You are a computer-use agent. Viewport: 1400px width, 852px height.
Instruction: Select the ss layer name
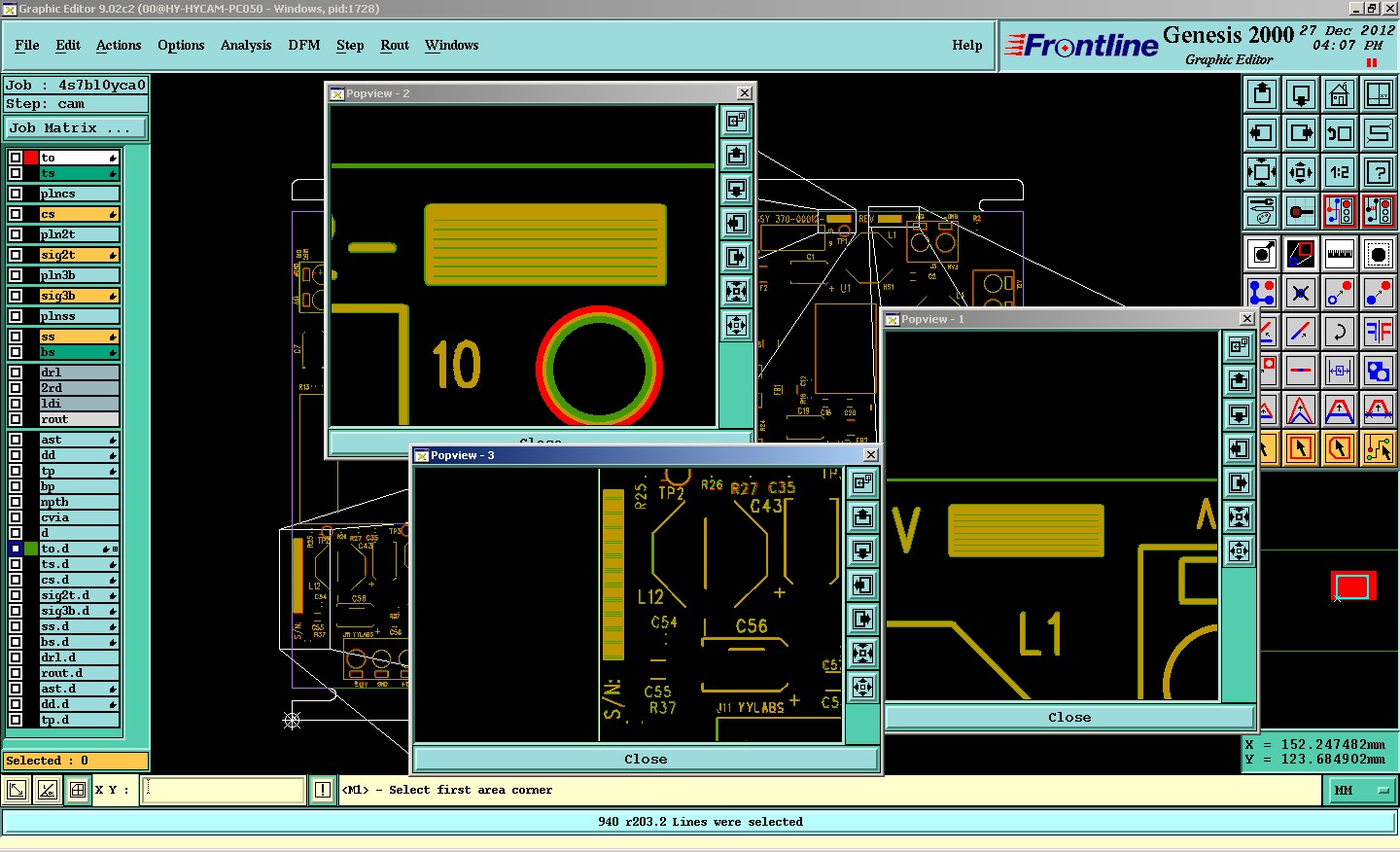(79, 337)
